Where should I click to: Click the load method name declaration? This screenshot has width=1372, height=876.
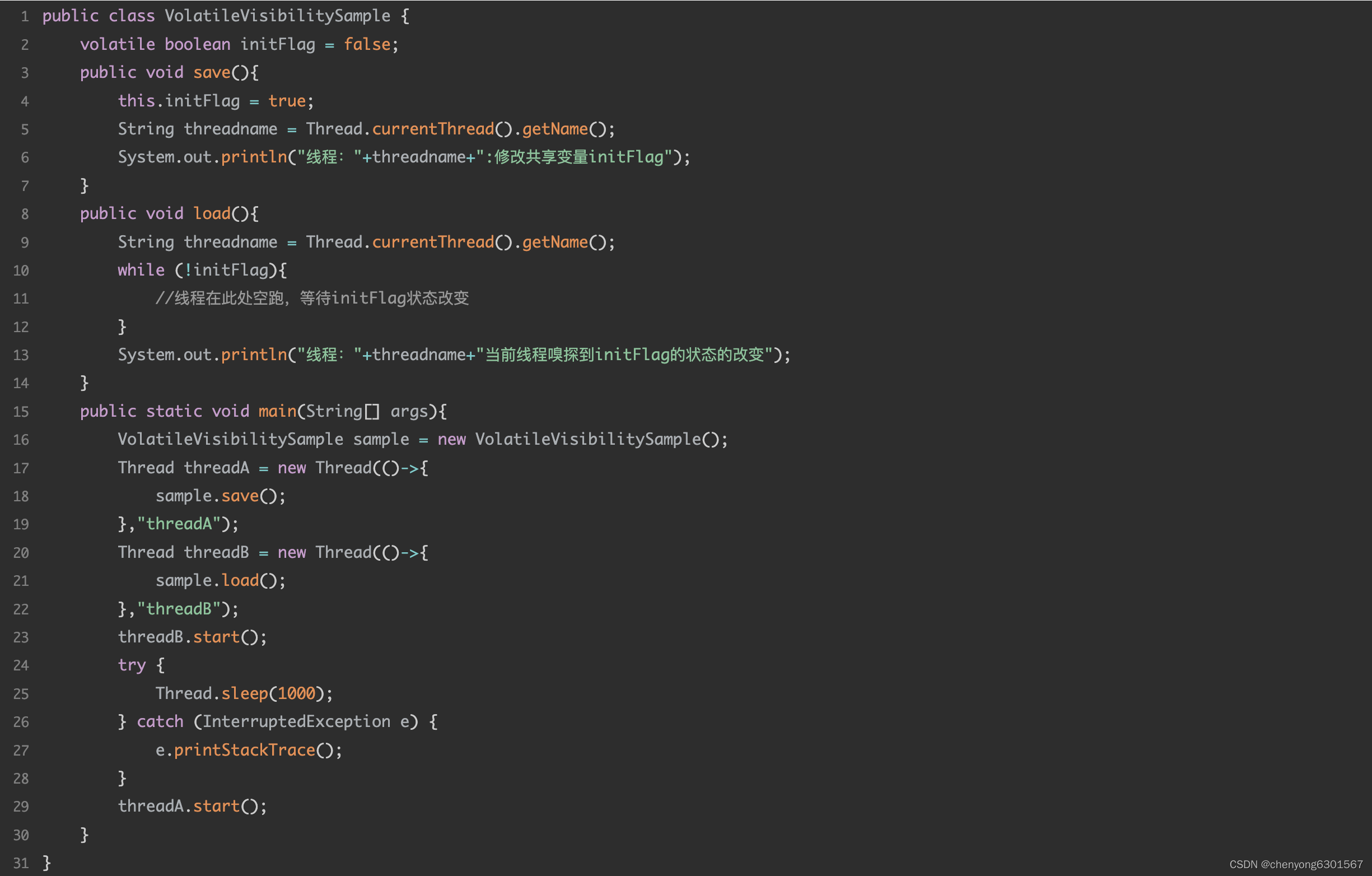pos(211,214)
